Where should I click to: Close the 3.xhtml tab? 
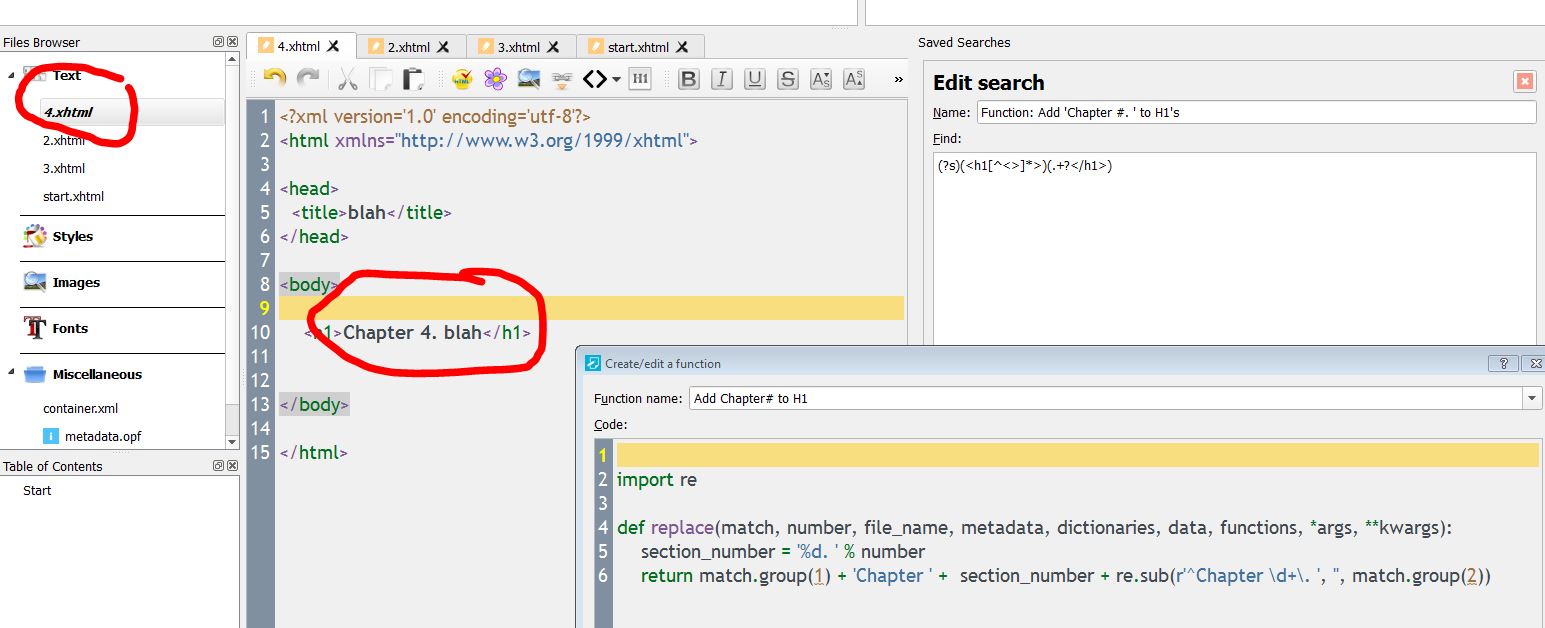click(554, 47)
